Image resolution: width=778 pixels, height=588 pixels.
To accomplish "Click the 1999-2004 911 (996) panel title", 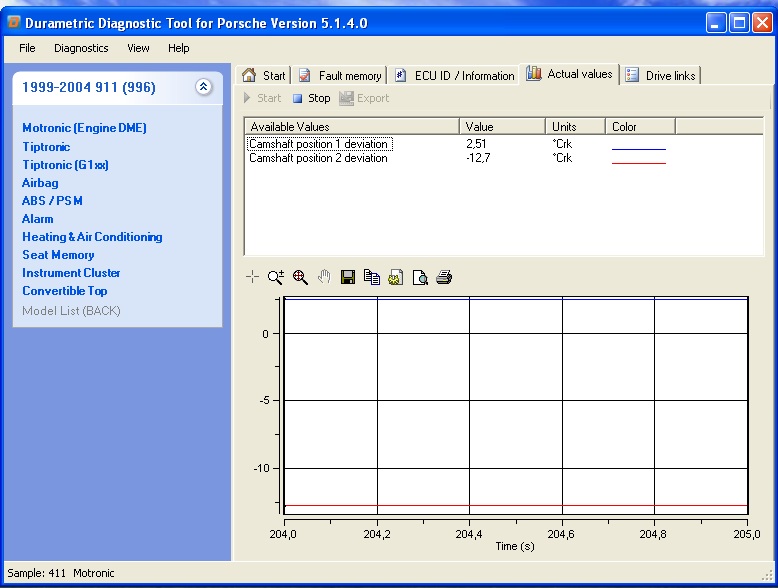I will 89,87.
